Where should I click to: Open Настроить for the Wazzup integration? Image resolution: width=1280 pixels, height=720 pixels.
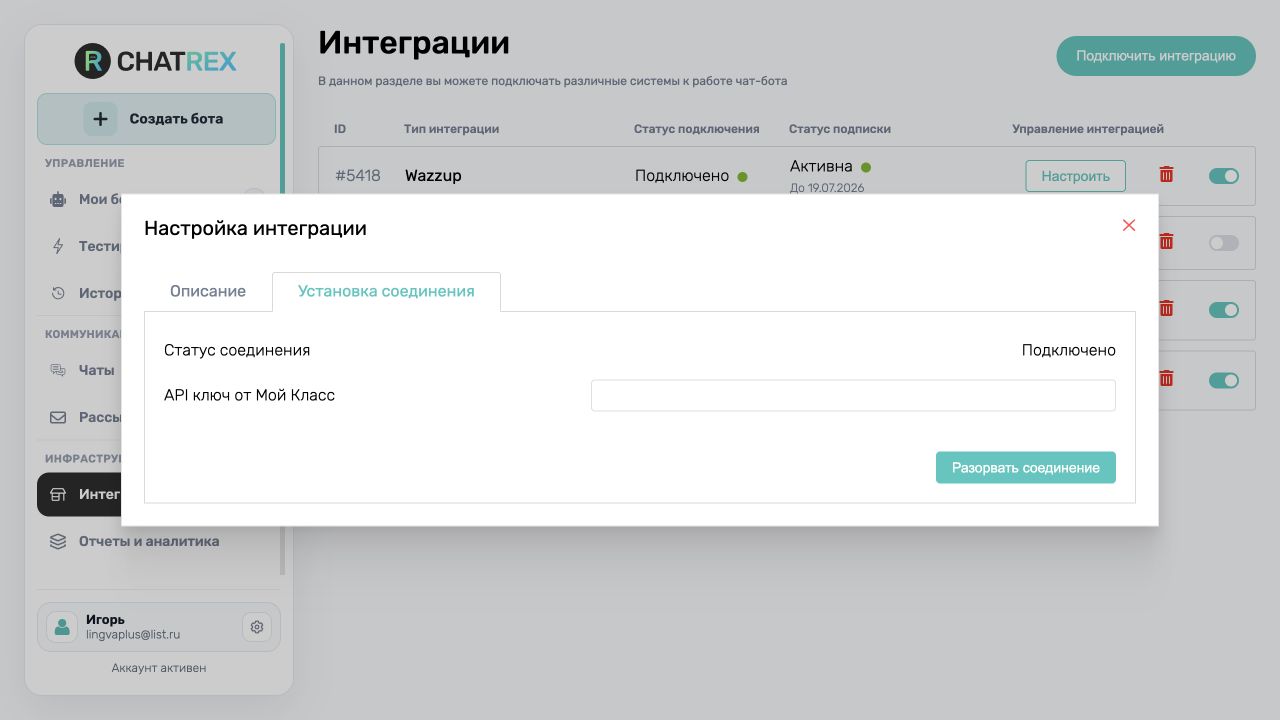[1075, 176]
